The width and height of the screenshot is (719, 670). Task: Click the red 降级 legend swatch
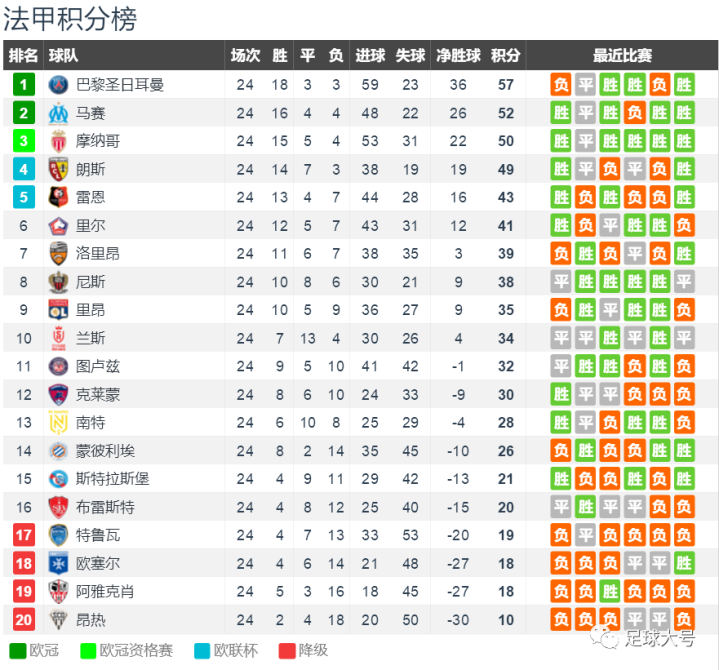click(287, 651)
